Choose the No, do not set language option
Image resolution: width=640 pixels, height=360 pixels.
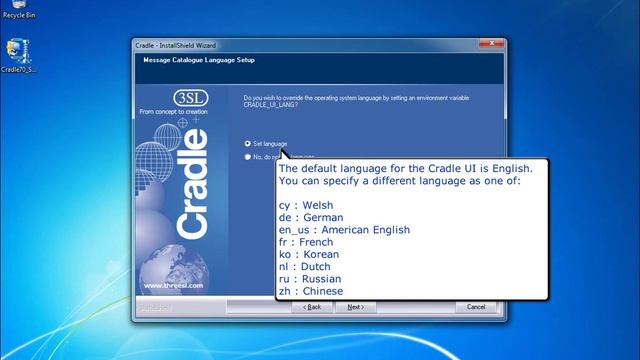point(247,157)
